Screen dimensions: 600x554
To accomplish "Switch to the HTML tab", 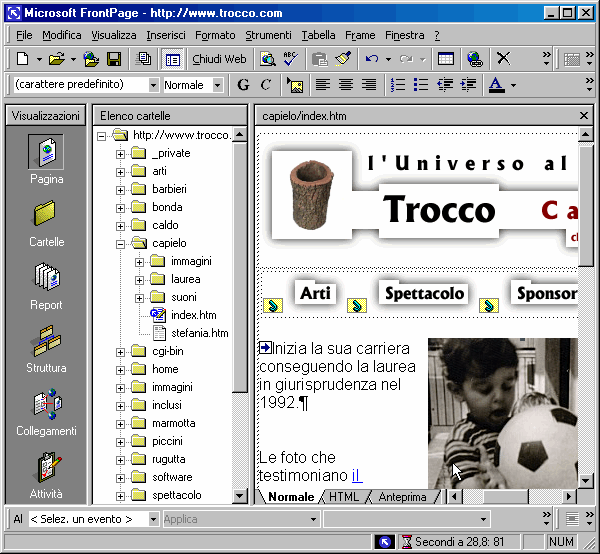I will (x=343, y=497).
